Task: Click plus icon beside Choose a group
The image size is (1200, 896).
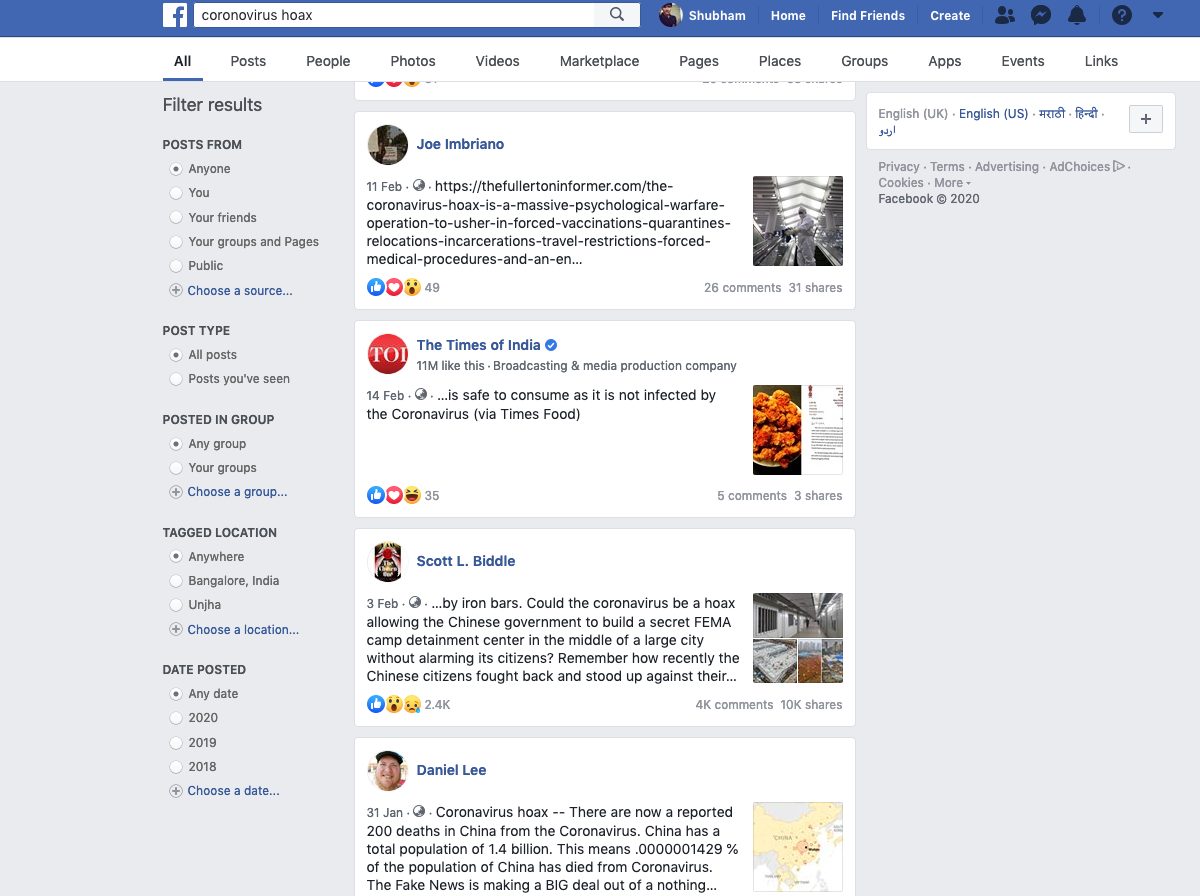Action: click(176, 492)
